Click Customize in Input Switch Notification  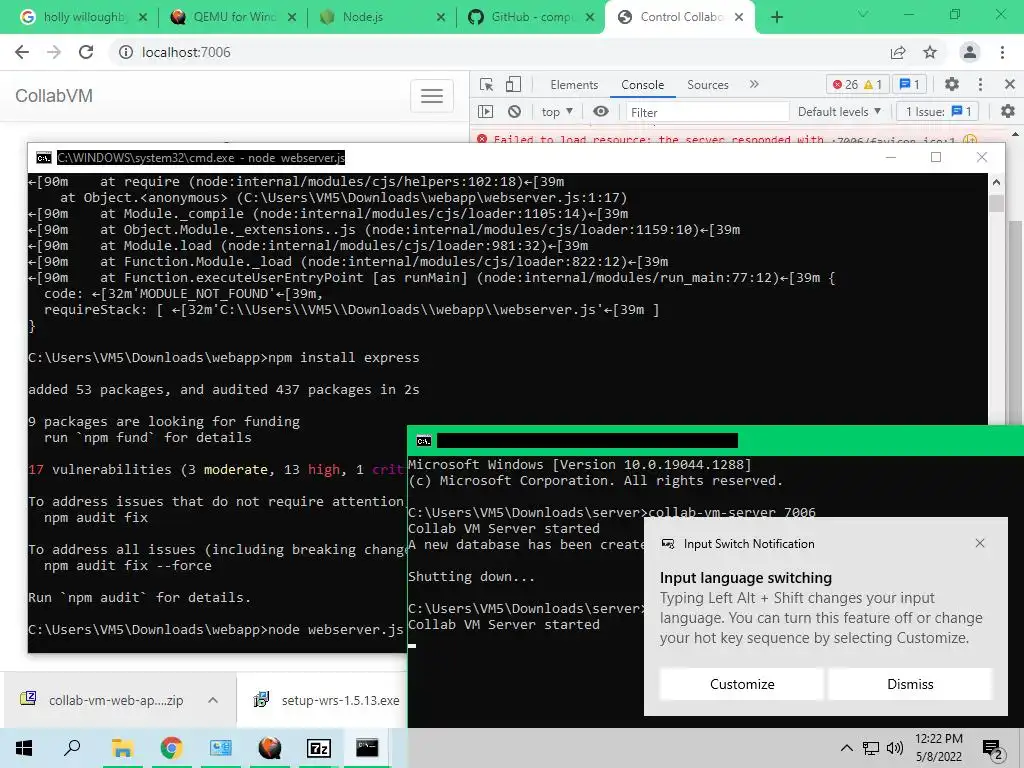click(742, 684)
